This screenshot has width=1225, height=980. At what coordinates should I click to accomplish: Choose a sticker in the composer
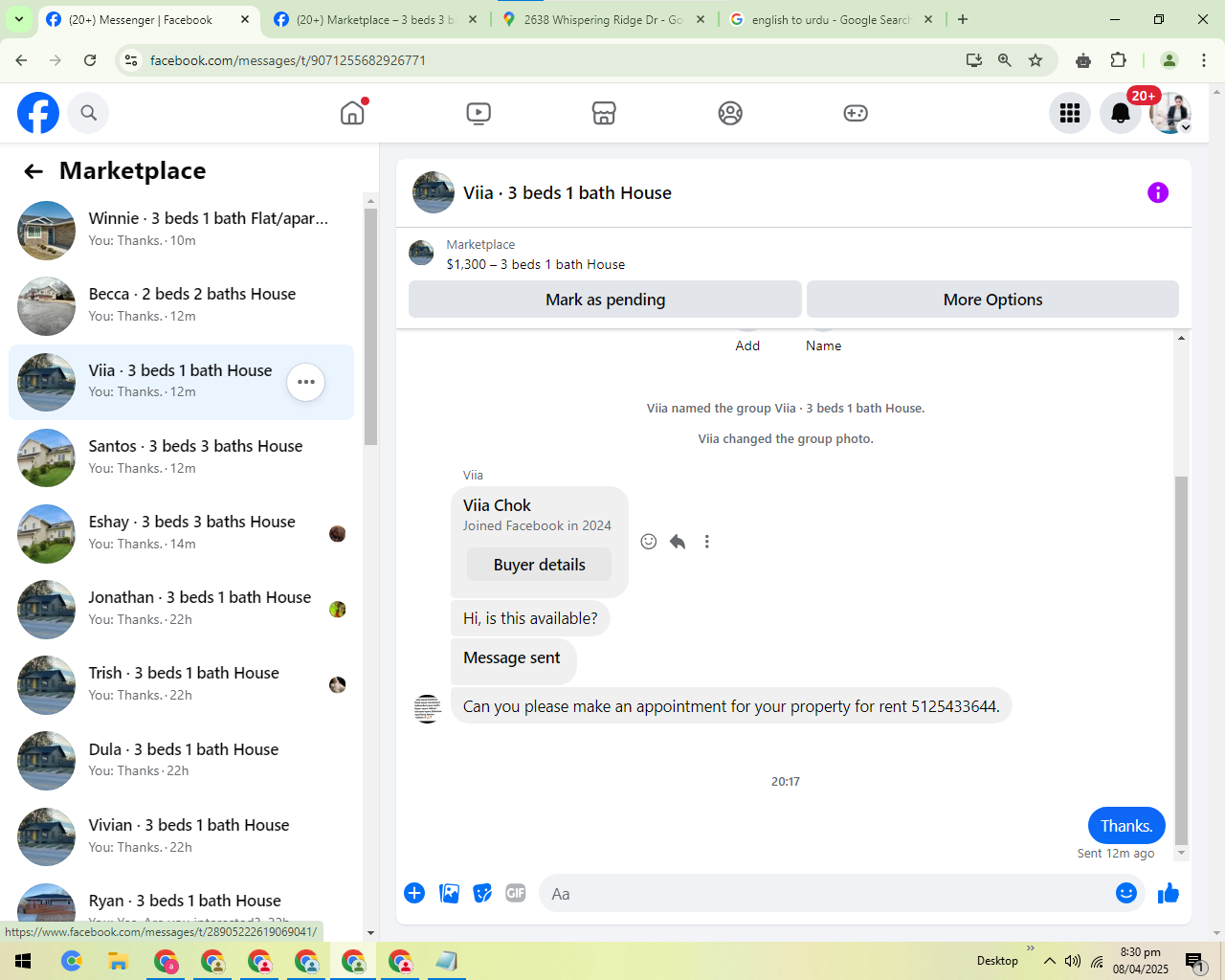point(483,893)
